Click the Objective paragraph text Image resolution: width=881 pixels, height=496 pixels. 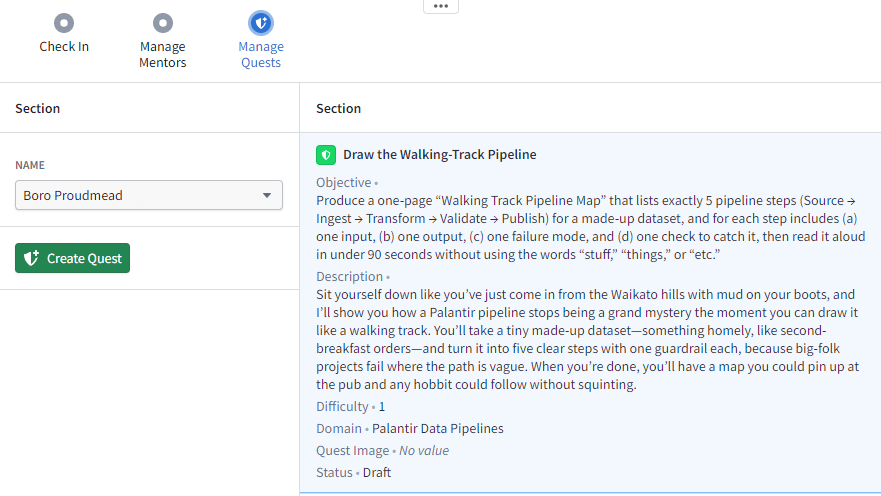tap(590, 228)
